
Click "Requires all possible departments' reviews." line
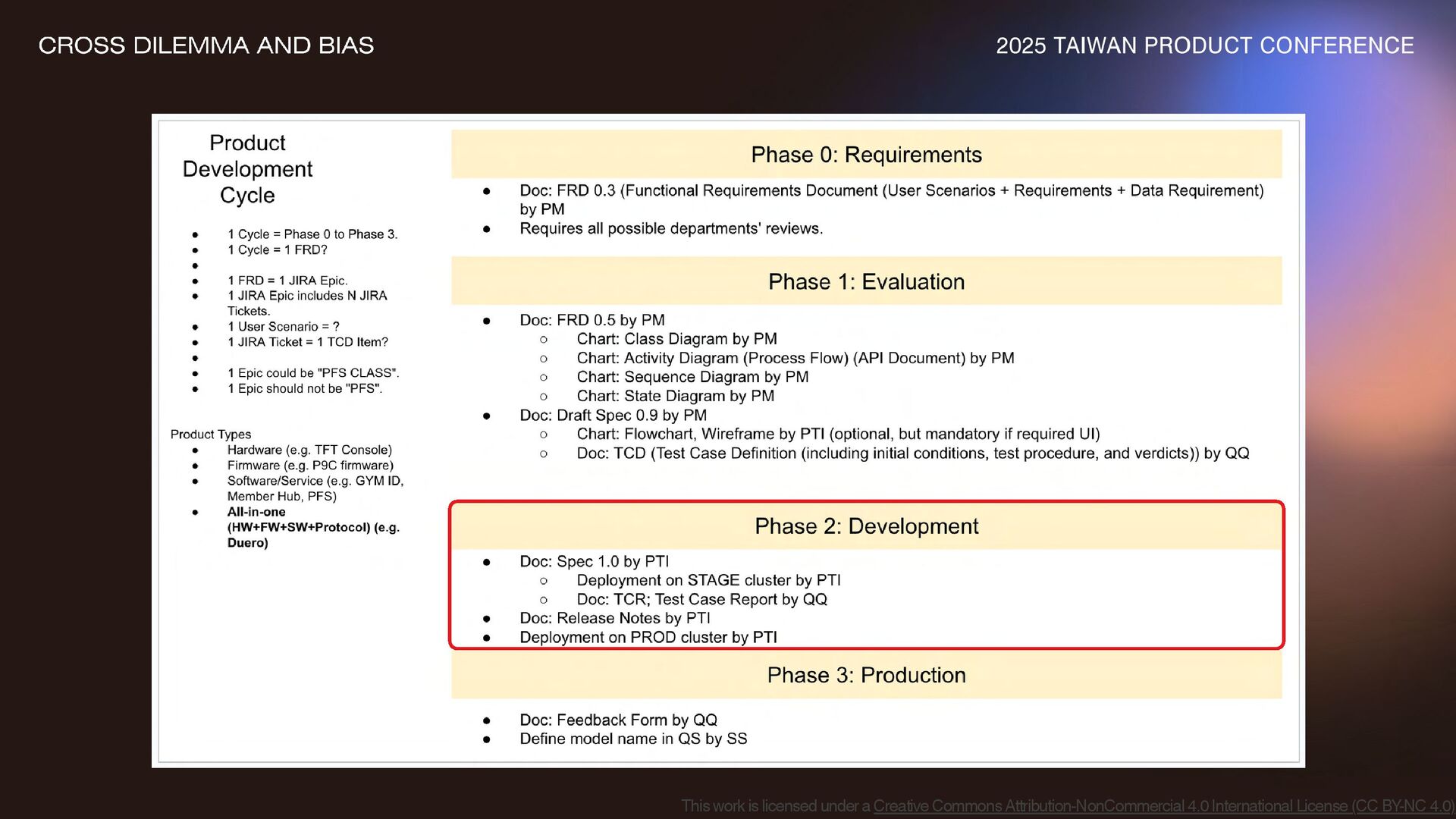[x=671, y=228]
